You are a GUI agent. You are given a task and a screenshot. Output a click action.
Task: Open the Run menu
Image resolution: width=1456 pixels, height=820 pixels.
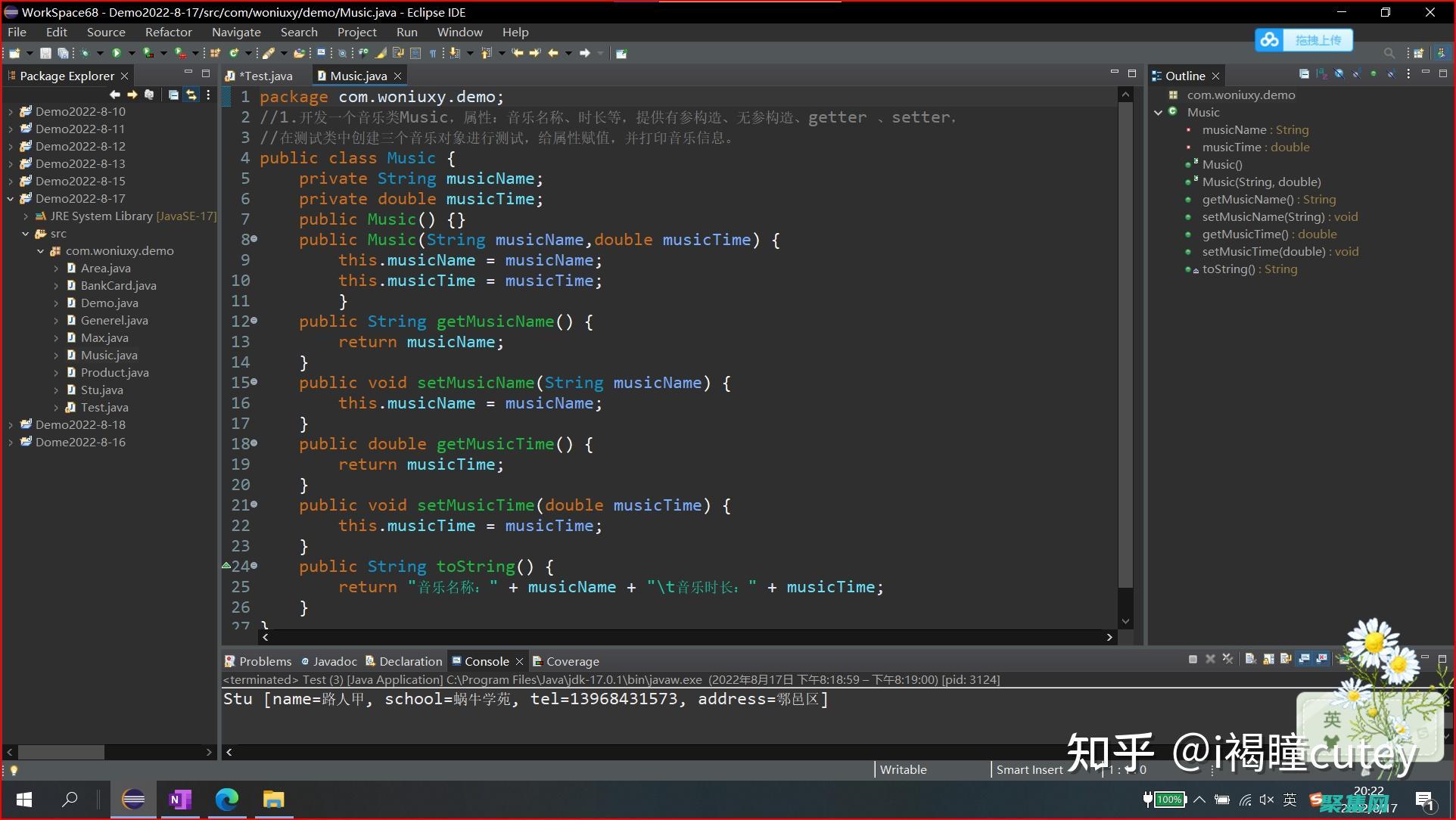(404, 31)
